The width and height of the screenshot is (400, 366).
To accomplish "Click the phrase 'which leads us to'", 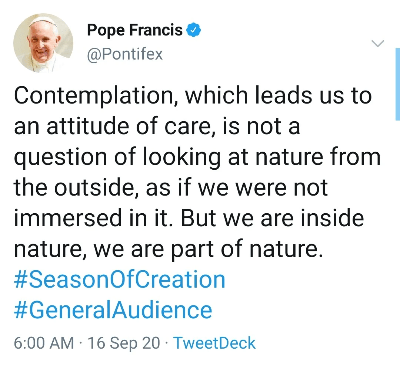I will coord(278,96).
